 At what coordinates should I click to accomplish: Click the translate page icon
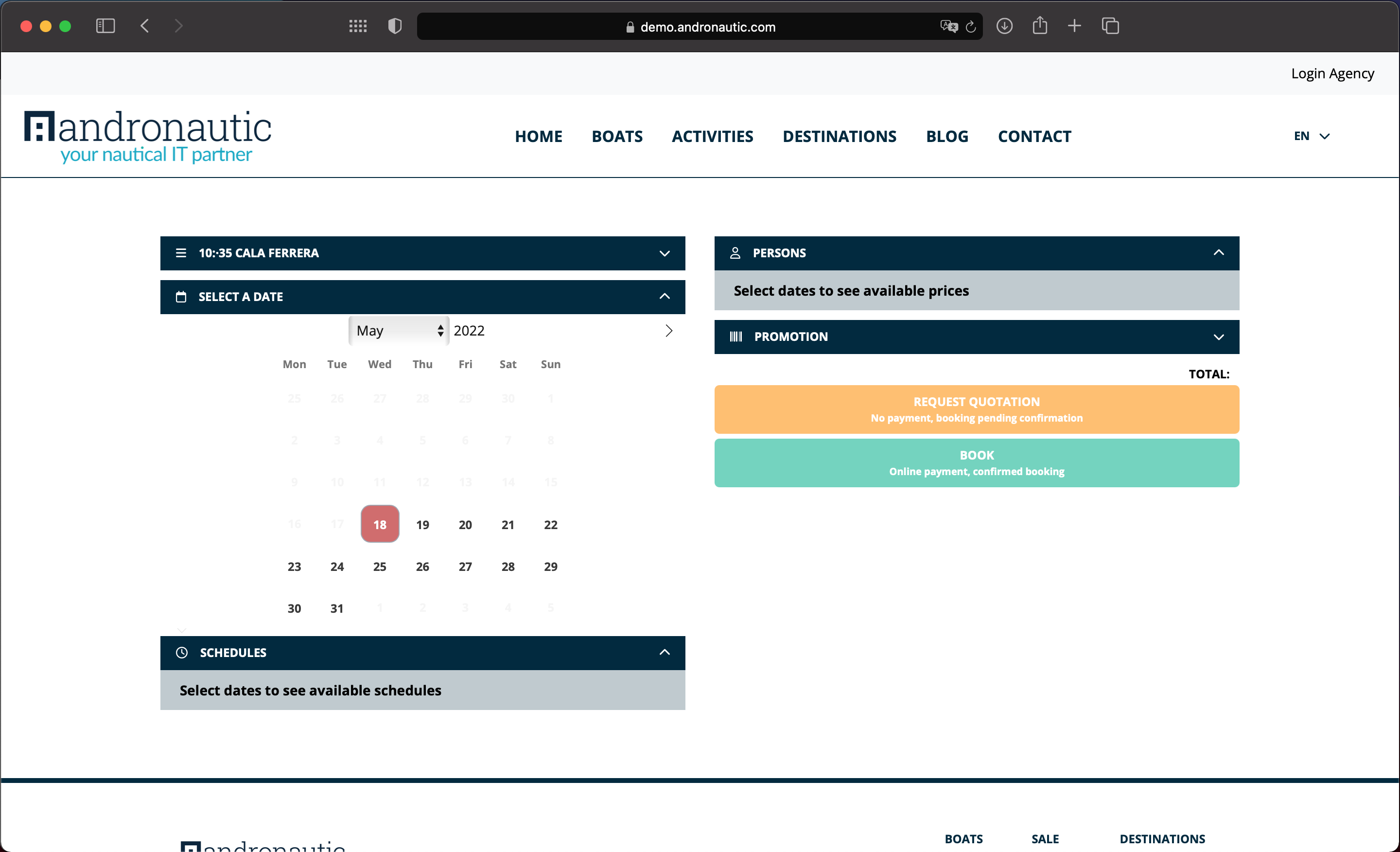point(948,27)
